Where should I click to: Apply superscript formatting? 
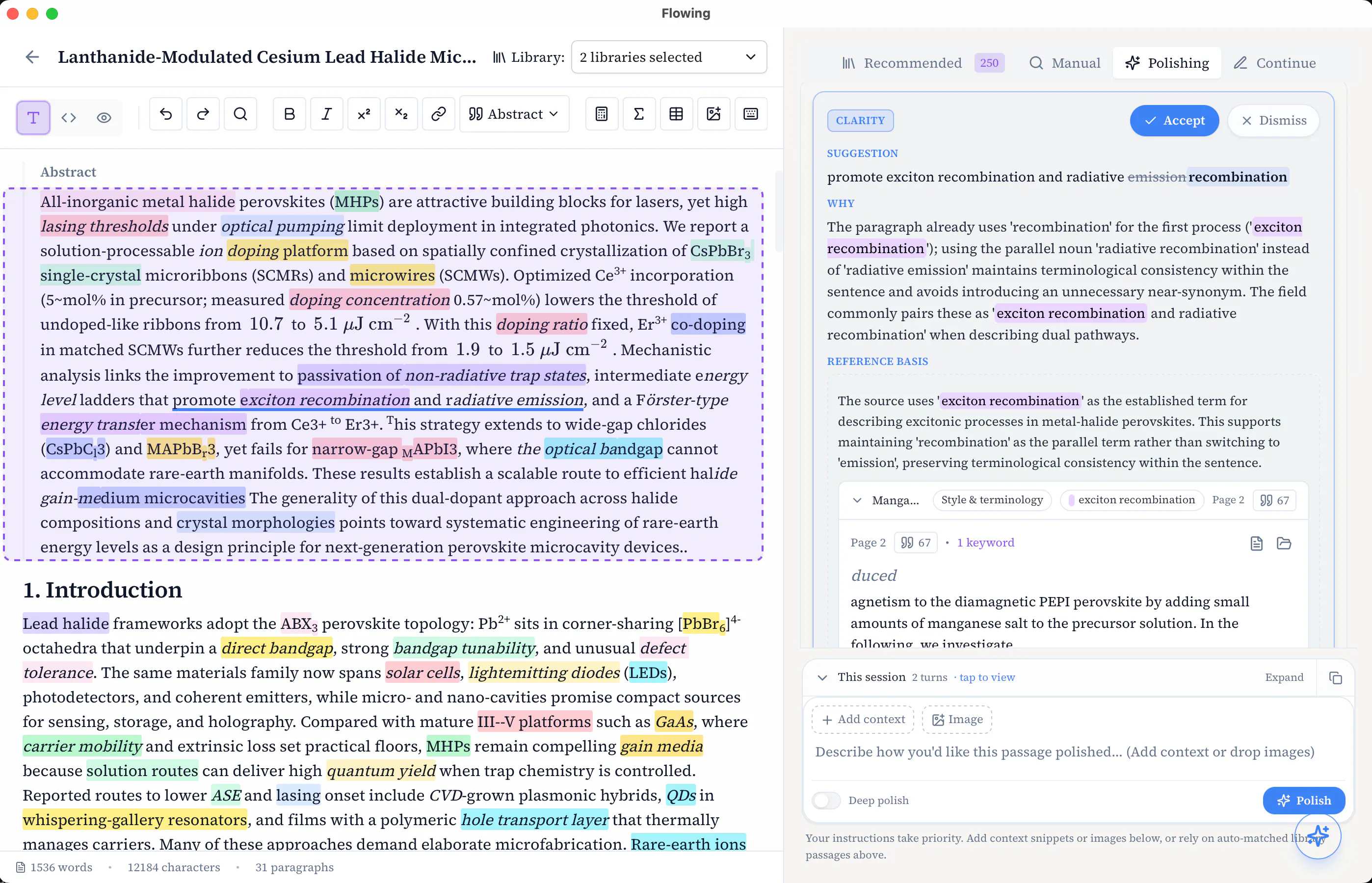pos(364,114)
